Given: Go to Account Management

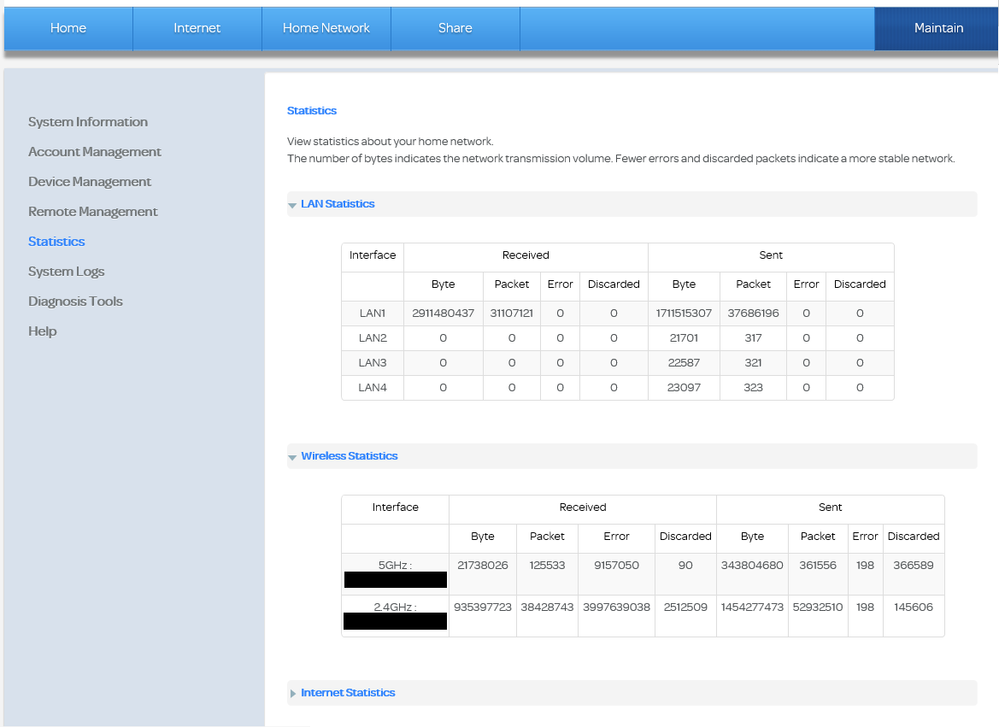Looking at the screenshot, I should point(95,152).
